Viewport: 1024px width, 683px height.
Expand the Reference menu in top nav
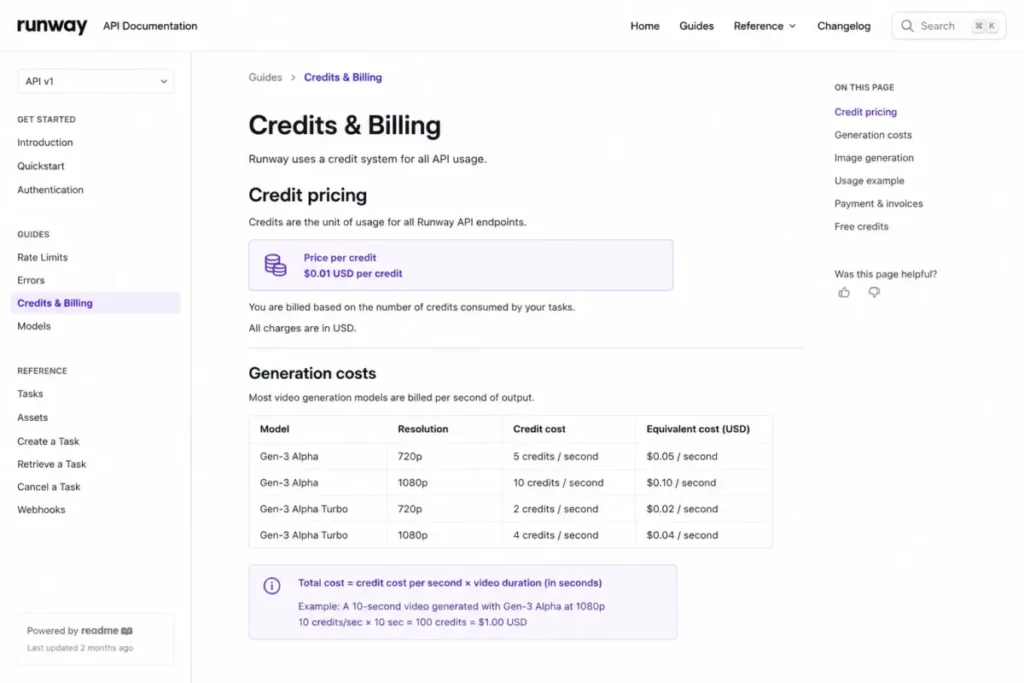(x=764, y=26)
